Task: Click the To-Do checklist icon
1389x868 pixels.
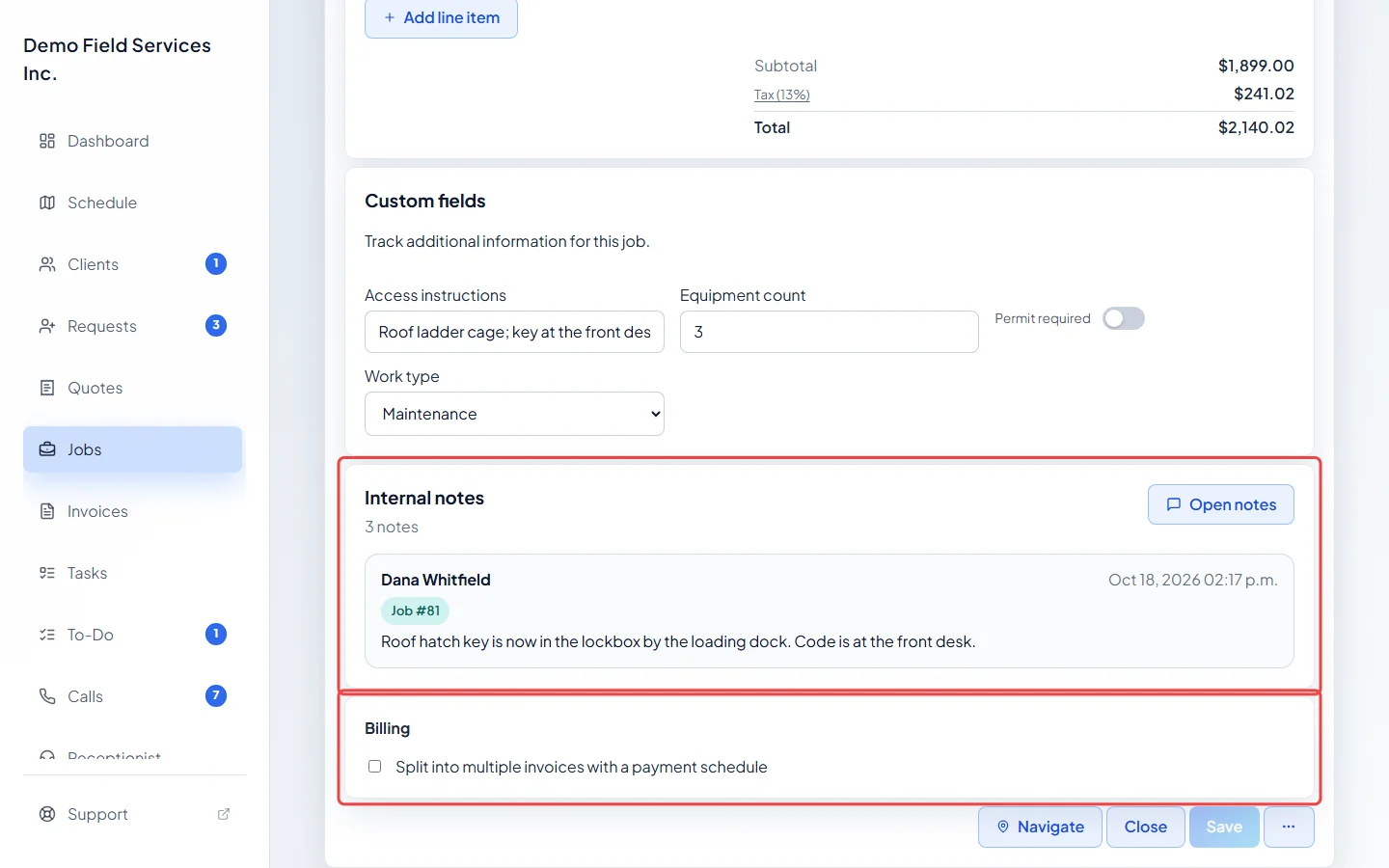Action: click(x=47, y=635)
